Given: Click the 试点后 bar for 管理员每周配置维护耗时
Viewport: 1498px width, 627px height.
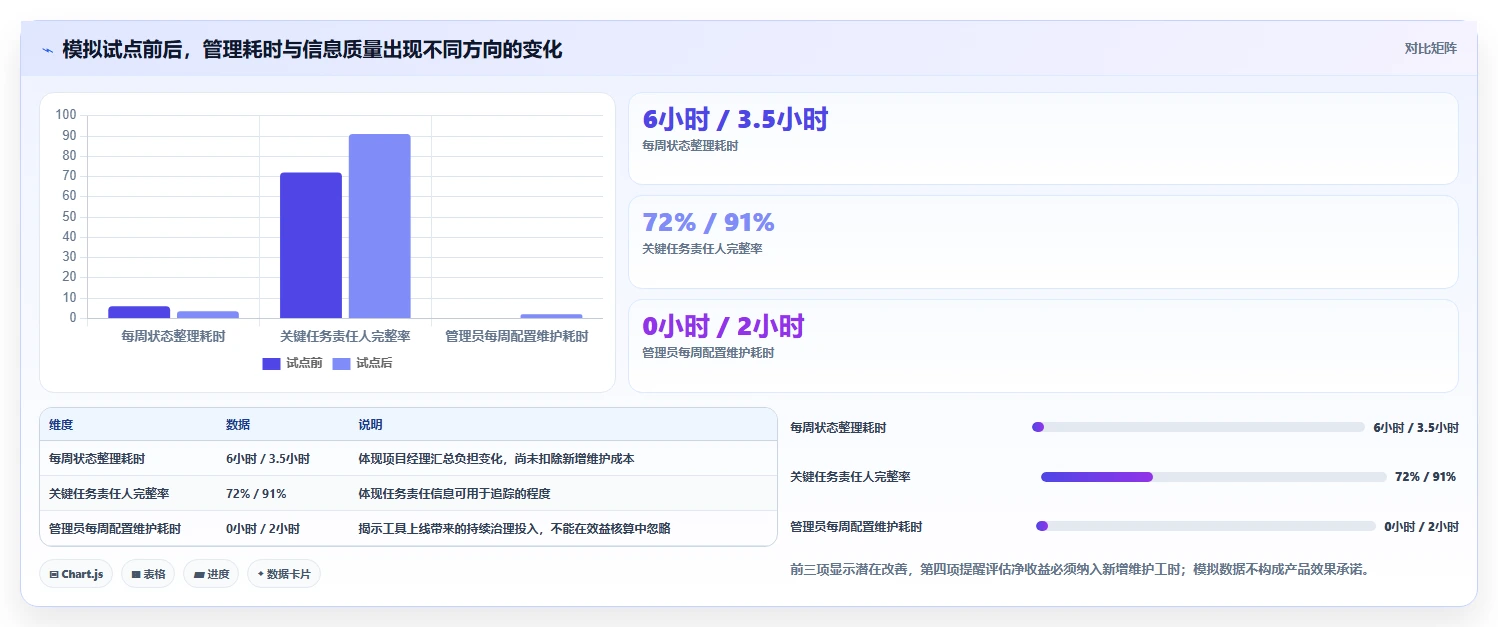Looking at the screenshot, I should pos(551,316).
